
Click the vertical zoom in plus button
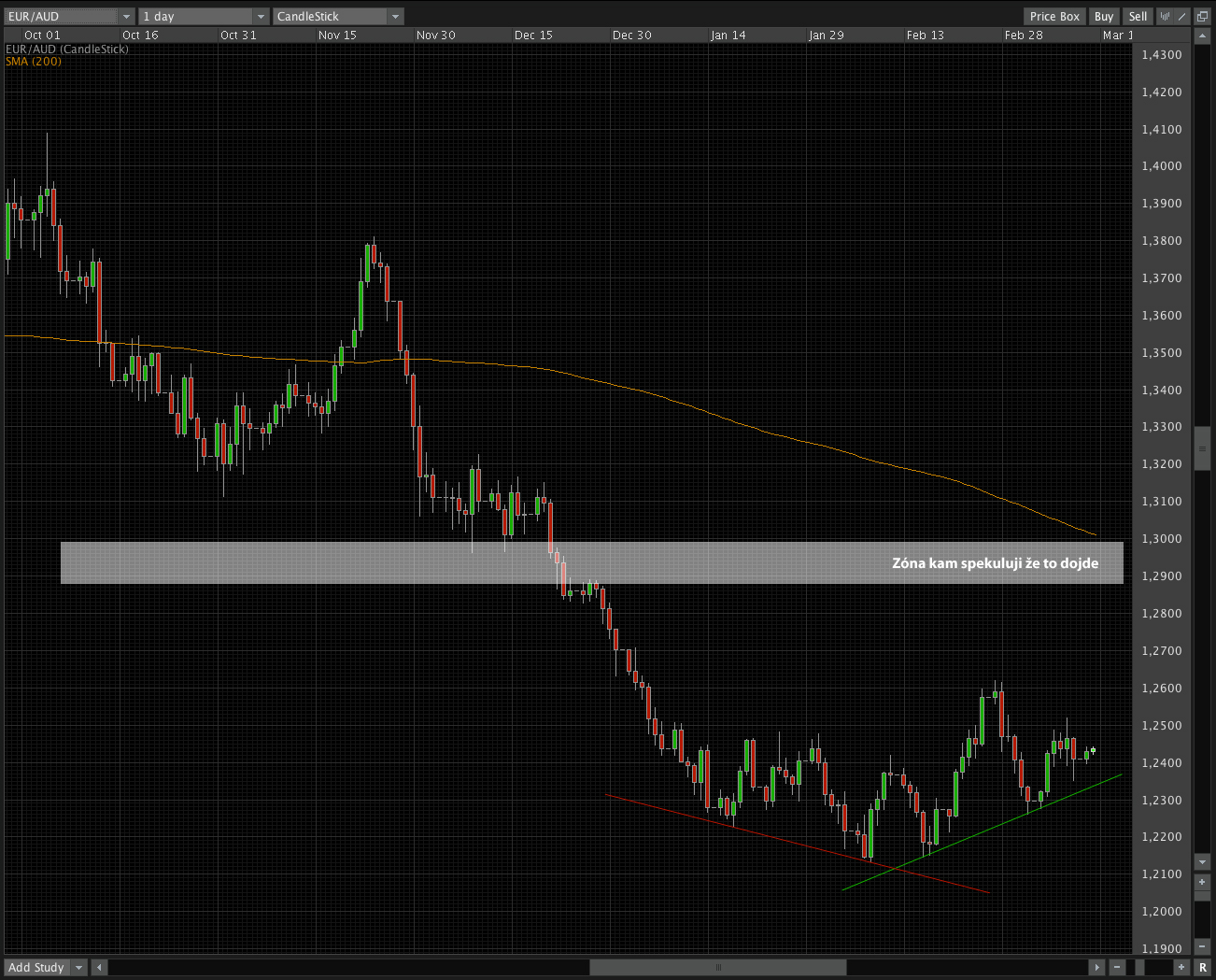click(1203, 882)
